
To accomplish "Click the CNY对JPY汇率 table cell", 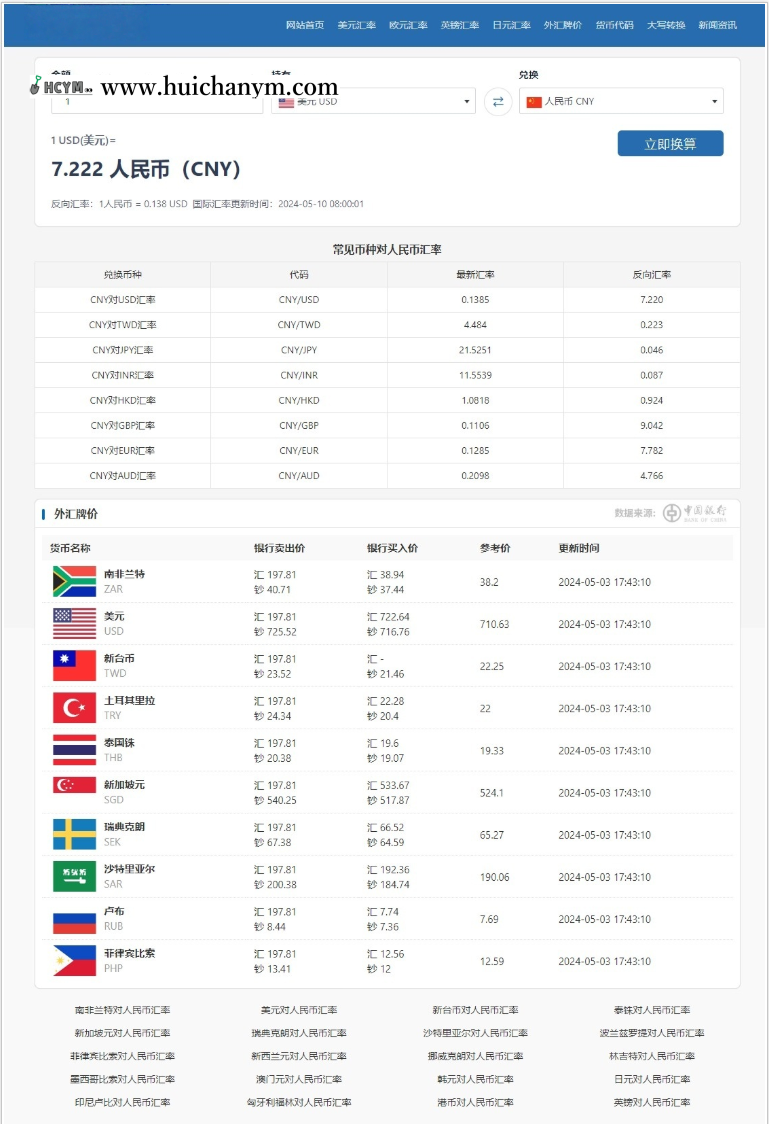I will pyautogui.click(x=123, y=350).
